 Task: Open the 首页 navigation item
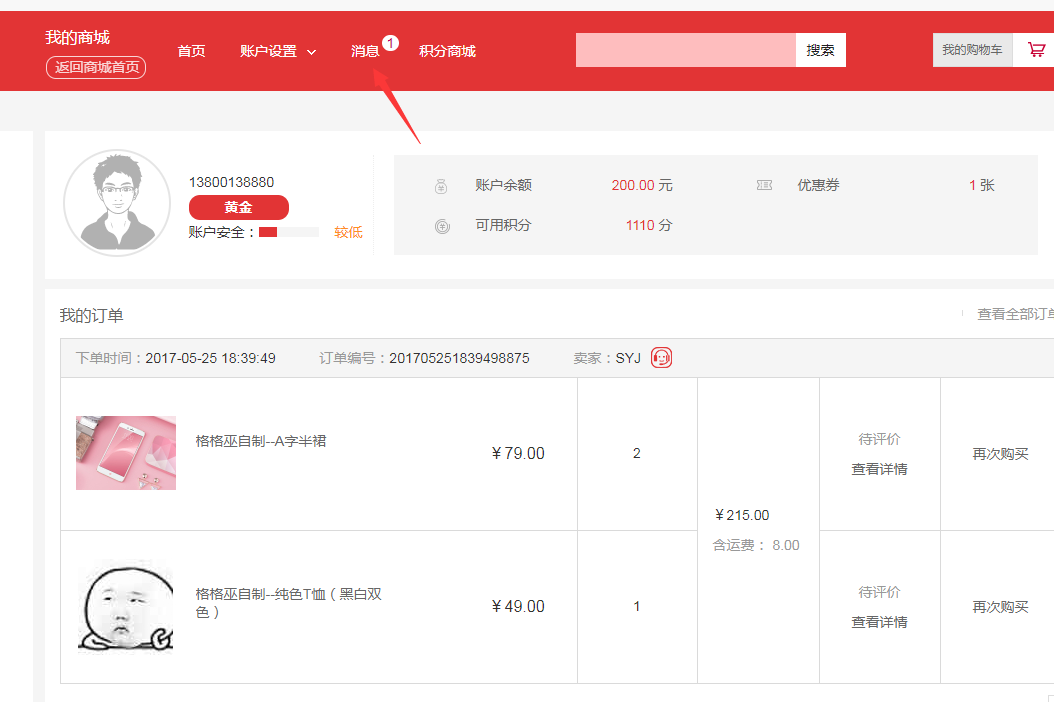click(x=191, y=51)
